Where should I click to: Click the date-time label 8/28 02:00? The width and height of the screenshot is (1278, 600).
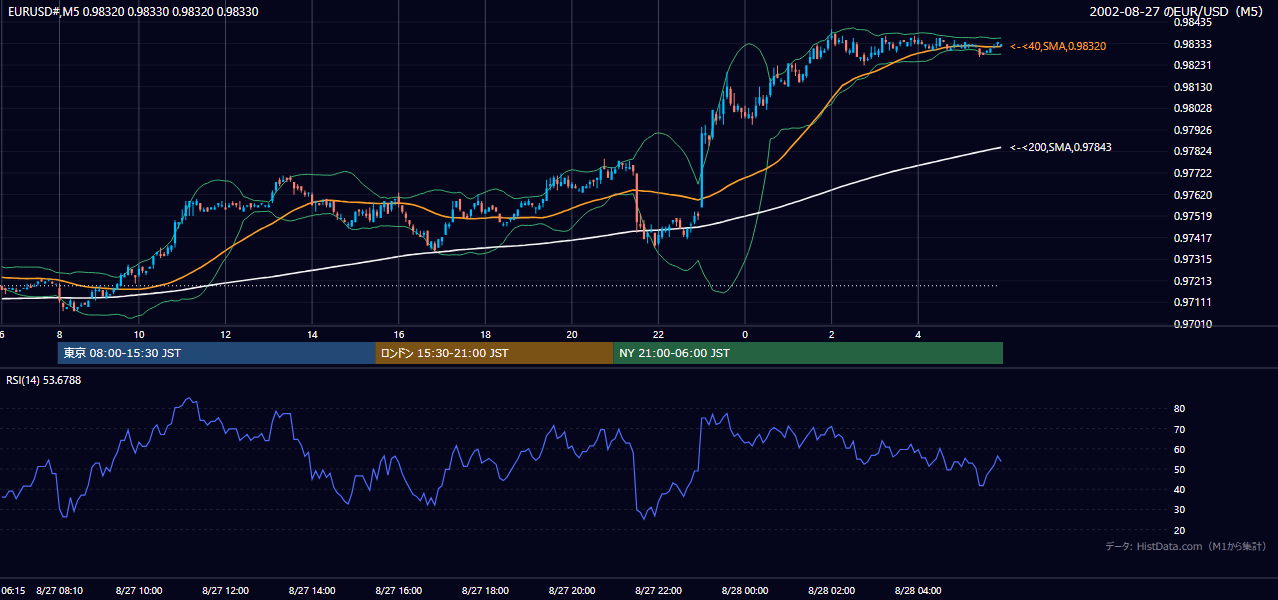coord(832,591)
